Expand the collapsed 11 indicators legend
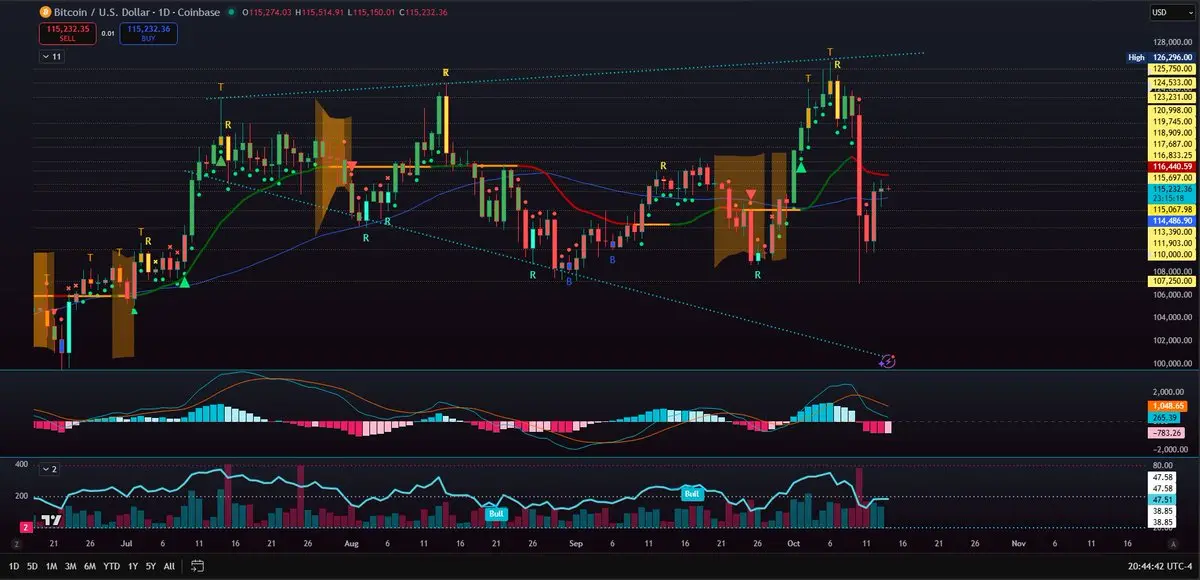The image size is (1200, 580). click(x=51, y=57)
